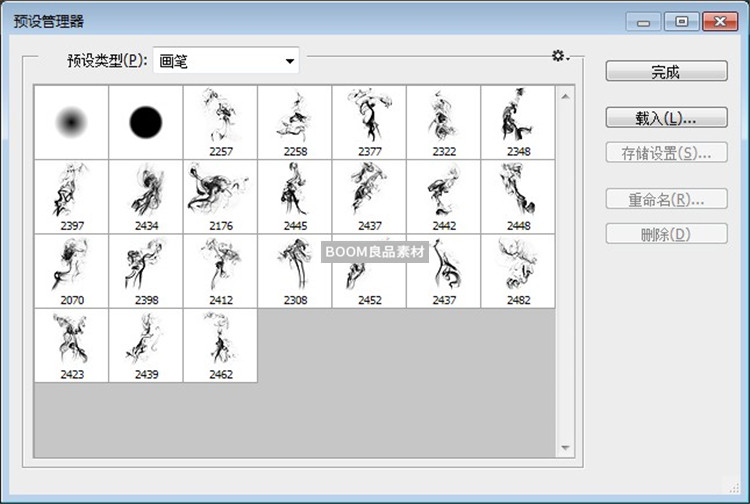Click the scrollbar up arrow in brush list
This screenshot has width=750, height=504.
(565, 96)
